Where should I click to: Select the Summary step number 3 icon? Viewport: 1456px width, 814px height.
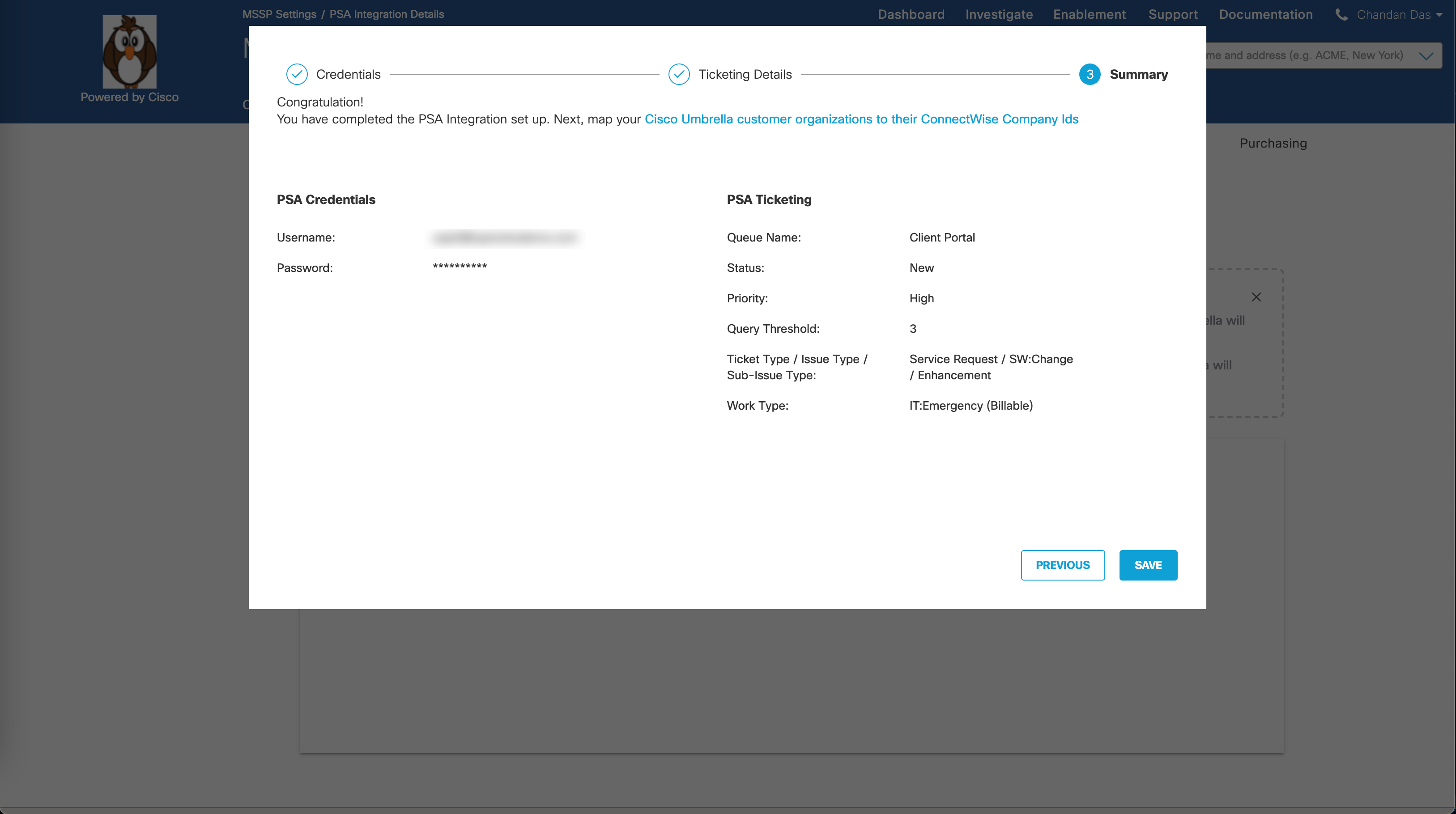1089,75
